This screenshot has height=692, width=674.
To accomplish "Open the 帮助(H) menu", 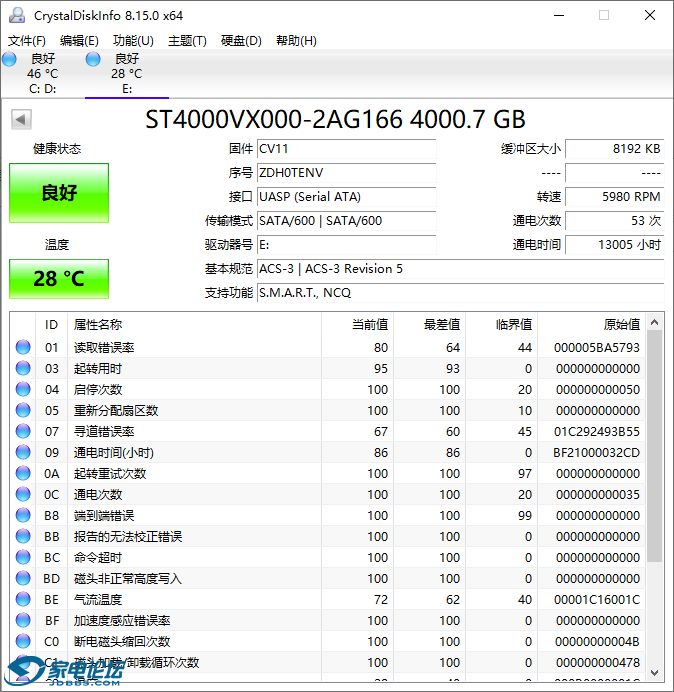I will pyautogui.click(x=296, y=41).
